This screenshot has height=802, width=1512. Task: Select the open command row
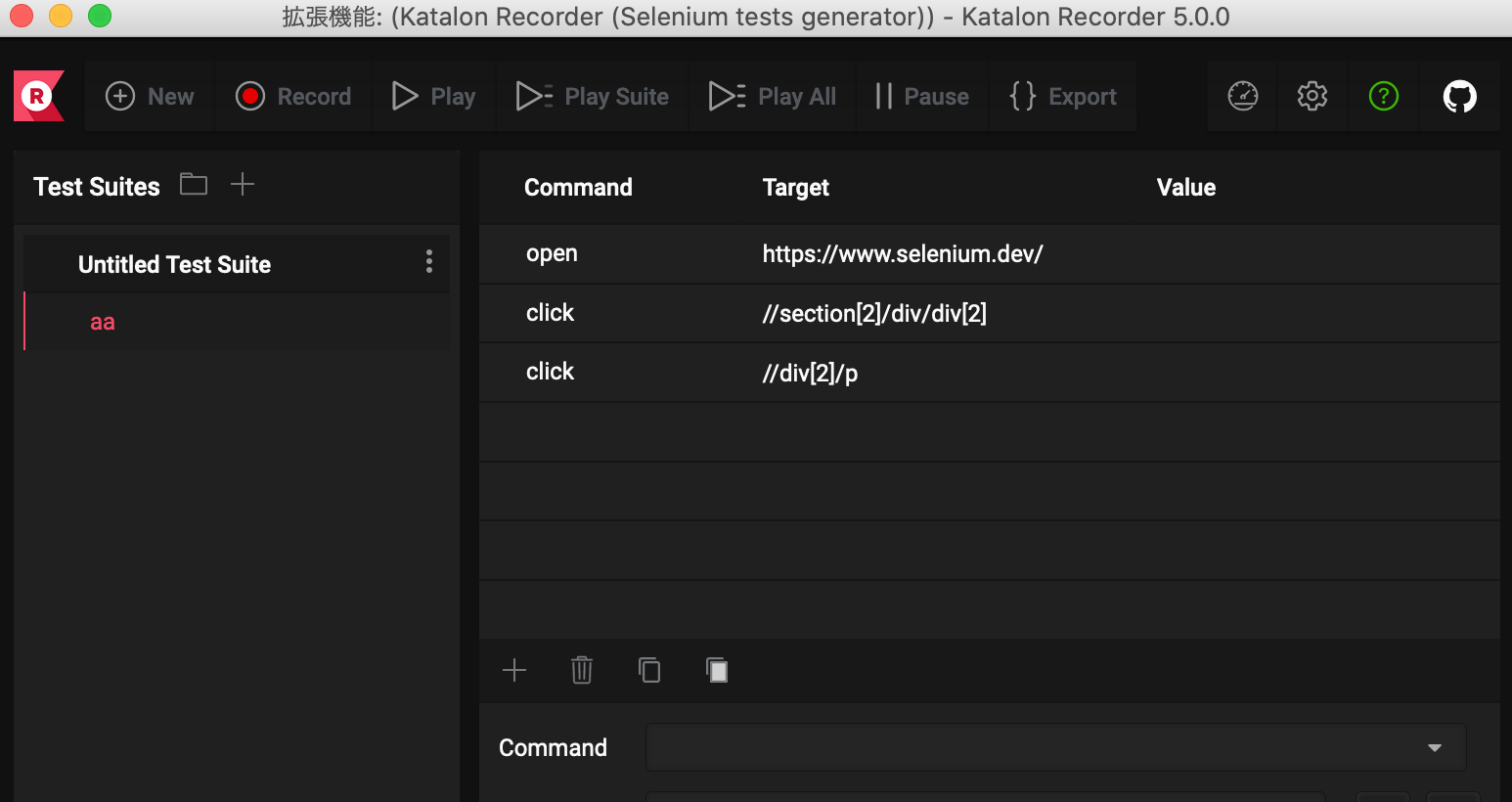click(x=990, y=254)
